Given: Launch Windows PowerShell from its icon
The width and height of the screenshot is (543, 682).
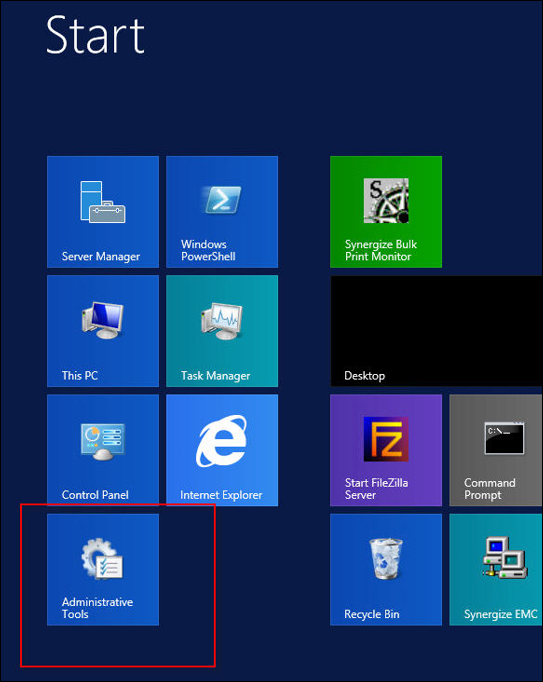Looking at the screenshot, I should point(222,199).
